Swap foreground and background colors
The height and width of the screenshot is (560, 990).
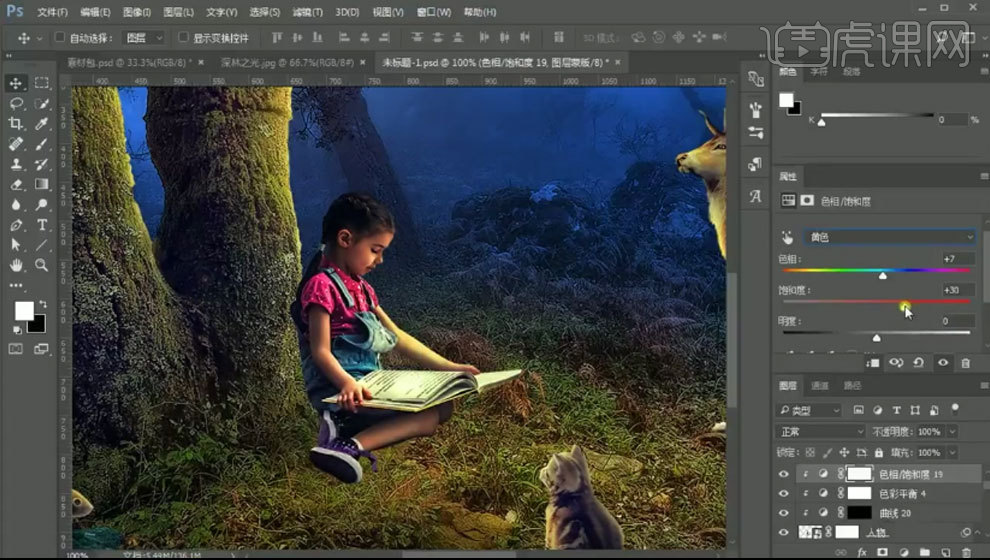(x=43, y=304)
